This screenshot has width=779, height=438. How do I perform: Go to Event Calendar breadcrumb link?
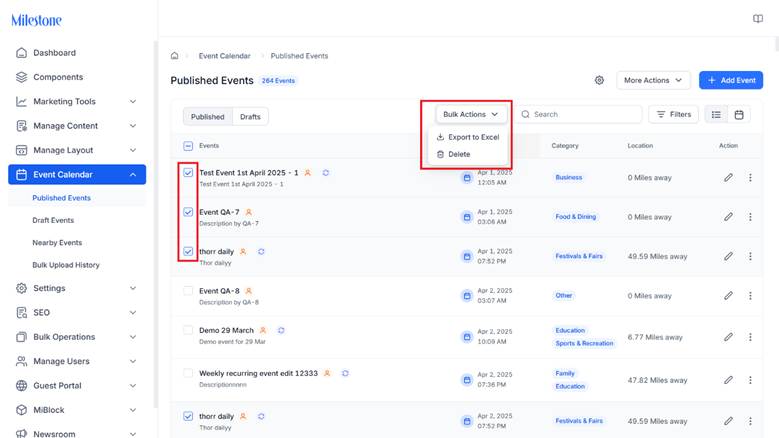(x=225, y=56)
